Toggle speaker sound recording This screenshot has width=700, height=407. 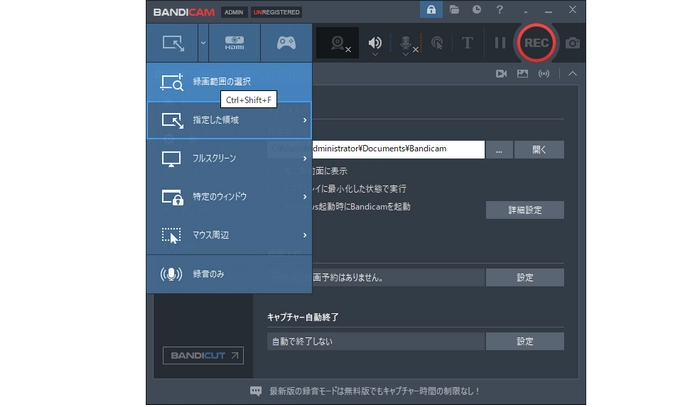(x=376, y=43)
